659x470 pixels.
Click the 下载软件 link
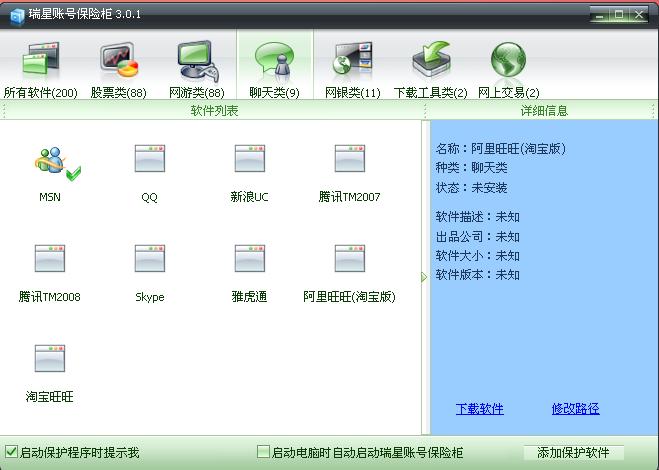tap(480, 409)
